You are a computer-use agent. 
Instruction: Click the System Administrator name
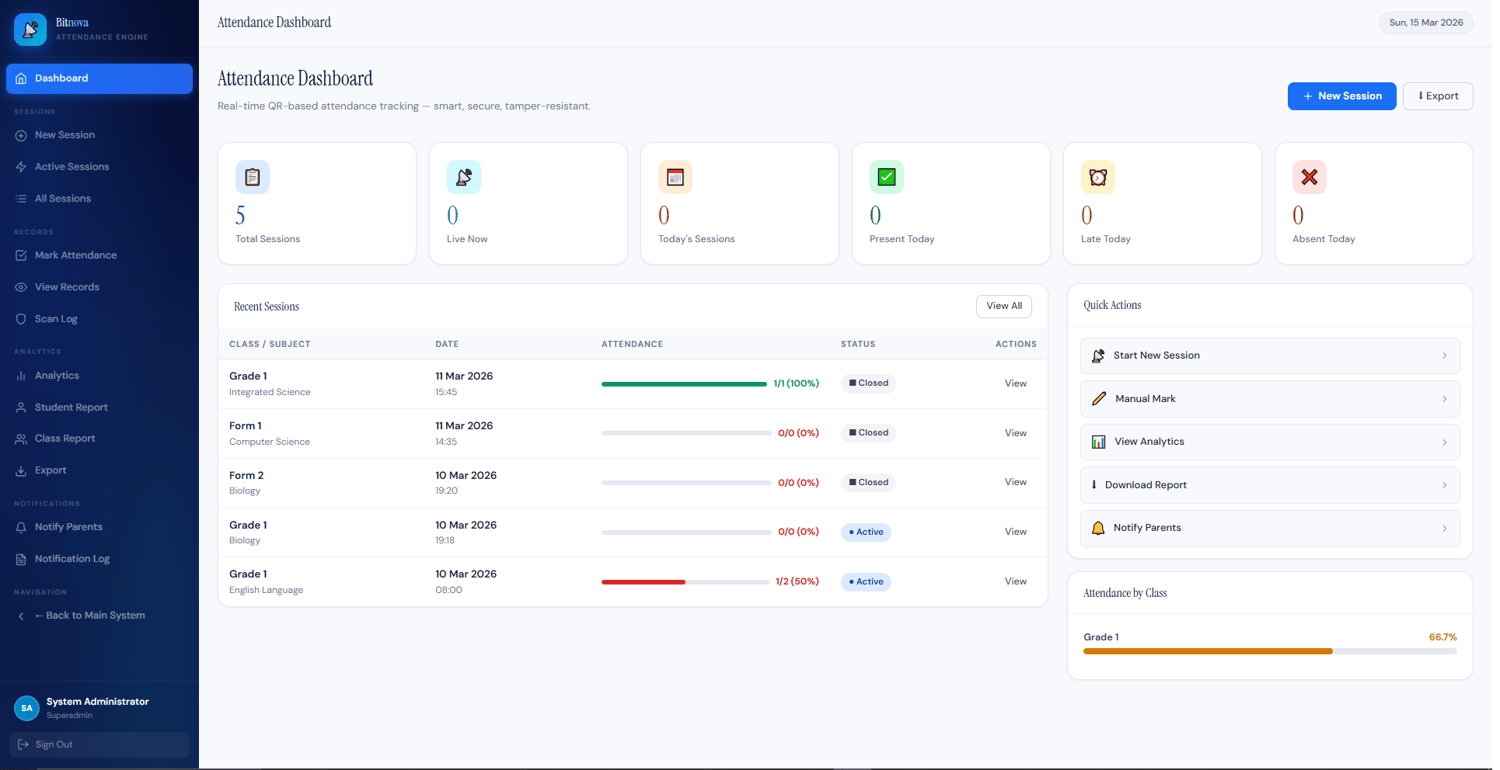[x=98, y=702]
